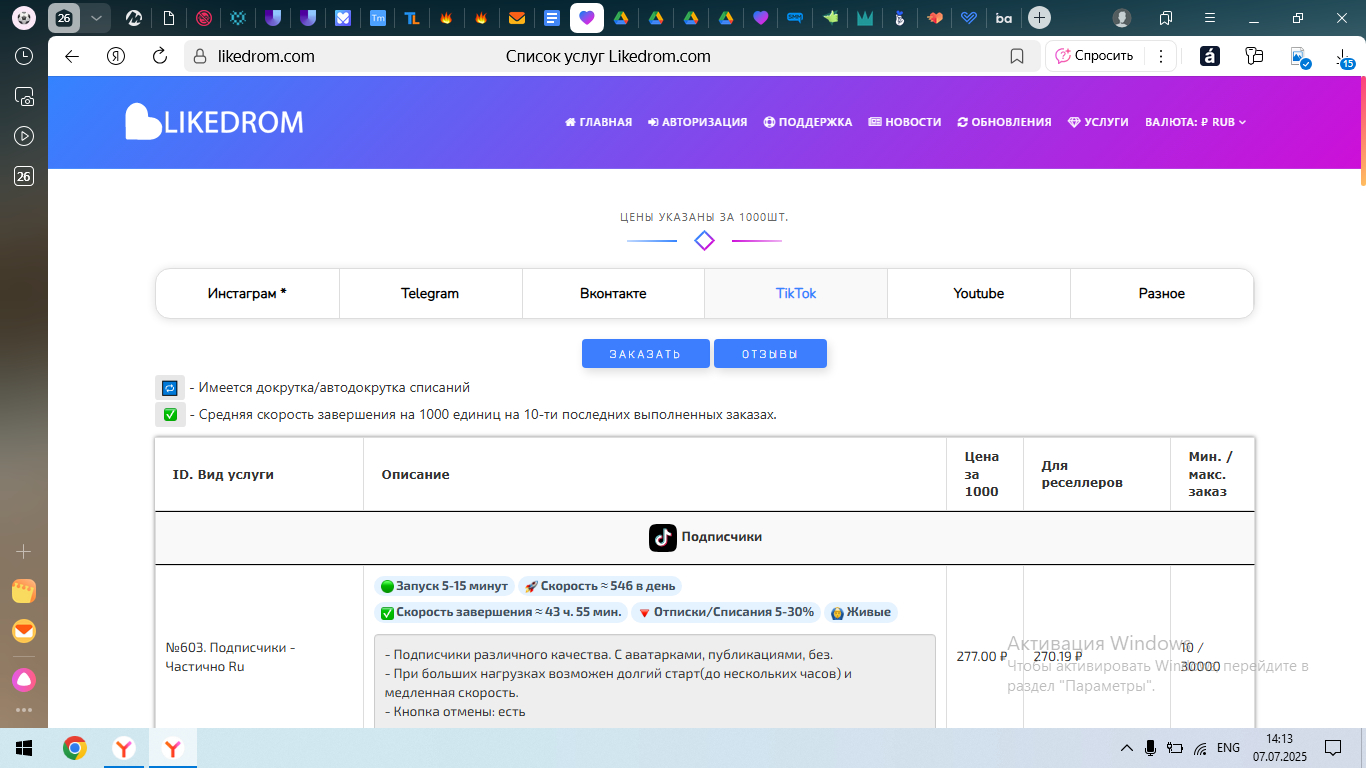Open the three-dots menu beside Спросить
The height and width of the screenshot is (768, 1366).
click(x=1160, y=56)
